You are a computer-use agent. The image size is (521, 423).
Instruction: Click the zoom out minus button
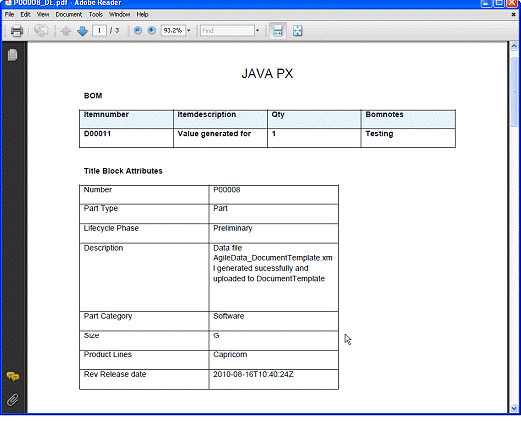138,31
